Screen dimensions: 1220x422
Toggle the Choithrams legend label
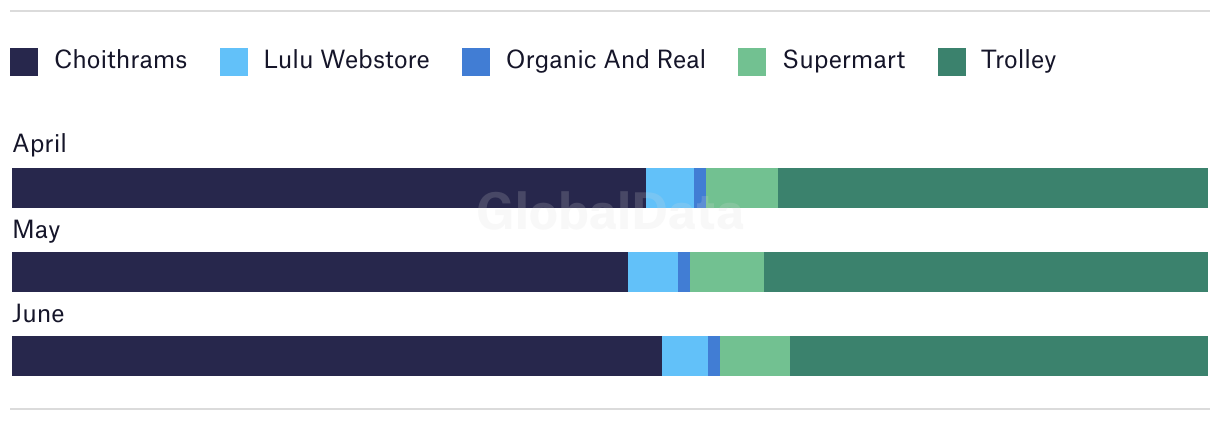click(121, 60)
